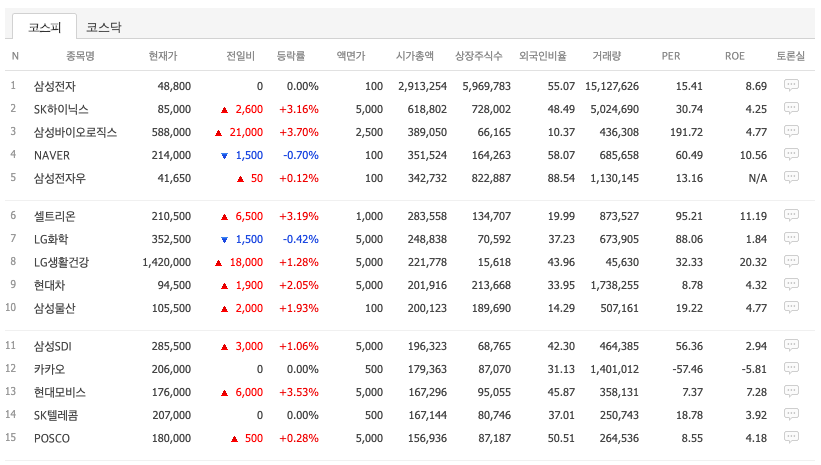This screenshot has height=465, width=821.
Task: Click the 등락률 column header
Action: [x=291, y=56]
